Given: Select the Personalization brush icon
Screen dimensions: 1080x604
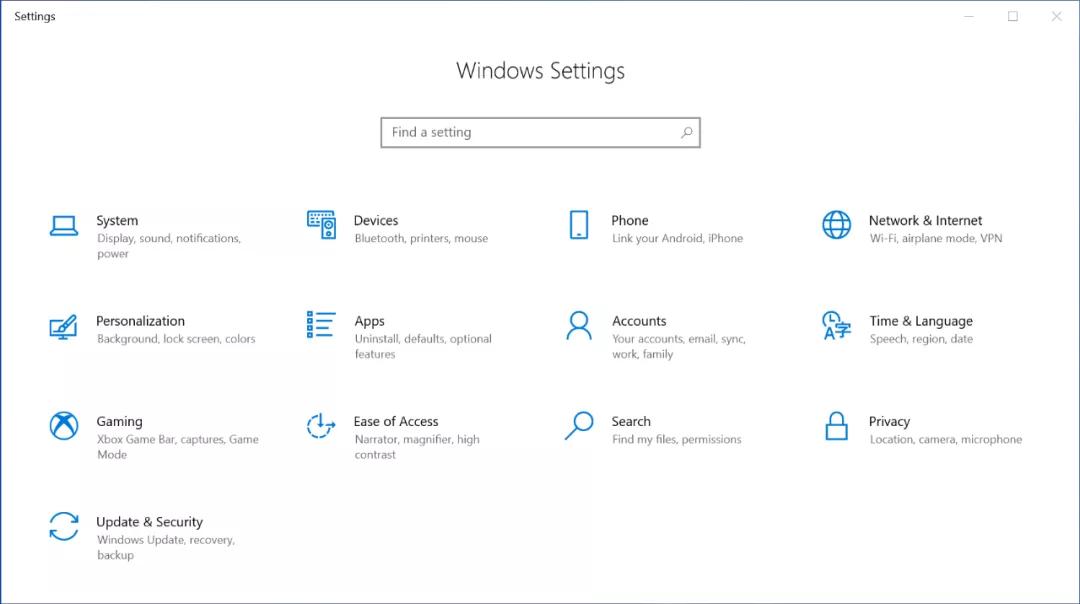Looking at the screenshot, I should coord(64,327).
